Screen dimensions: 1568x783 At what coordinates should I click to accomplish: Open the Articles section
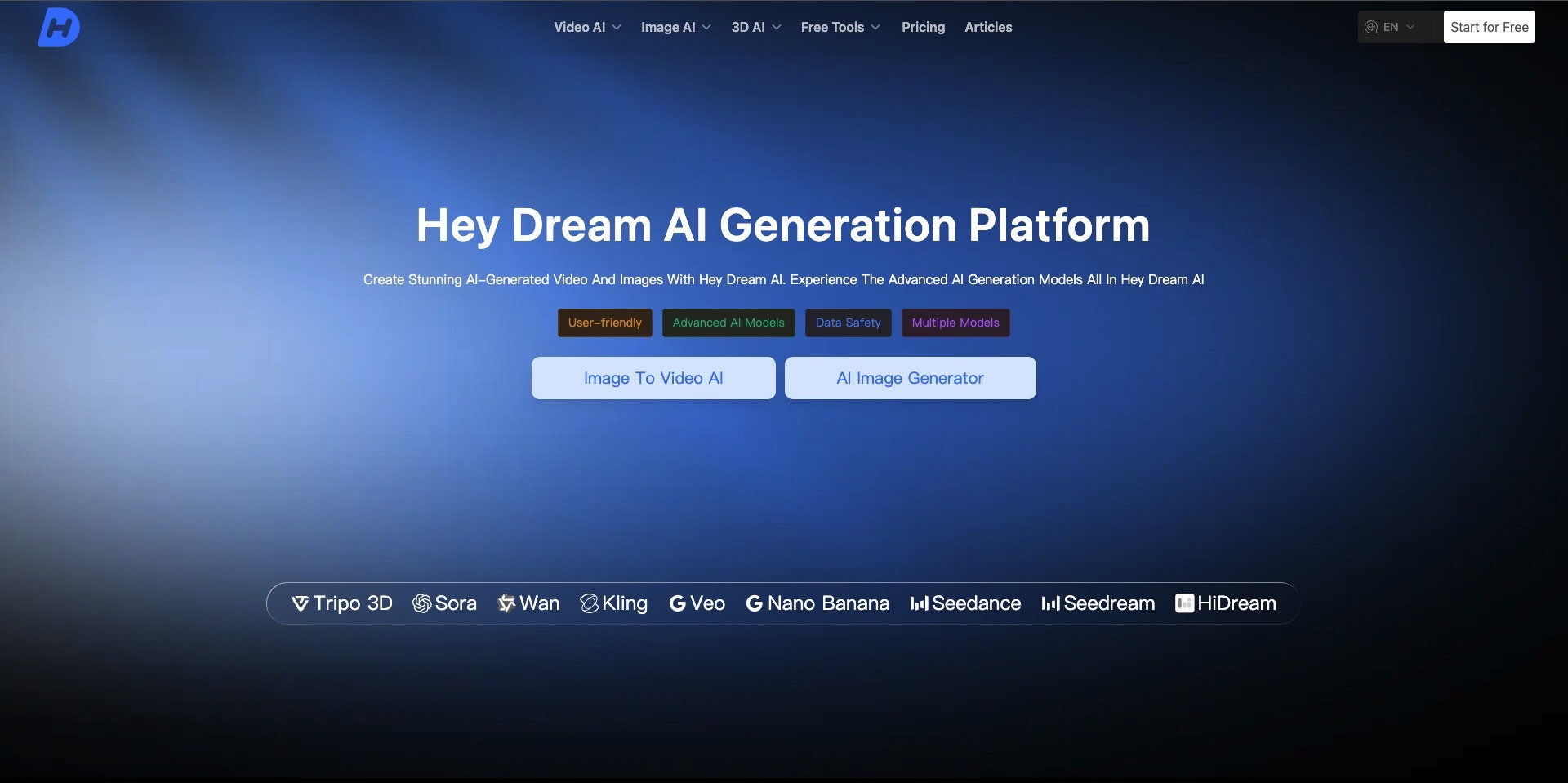click(987, 27)
